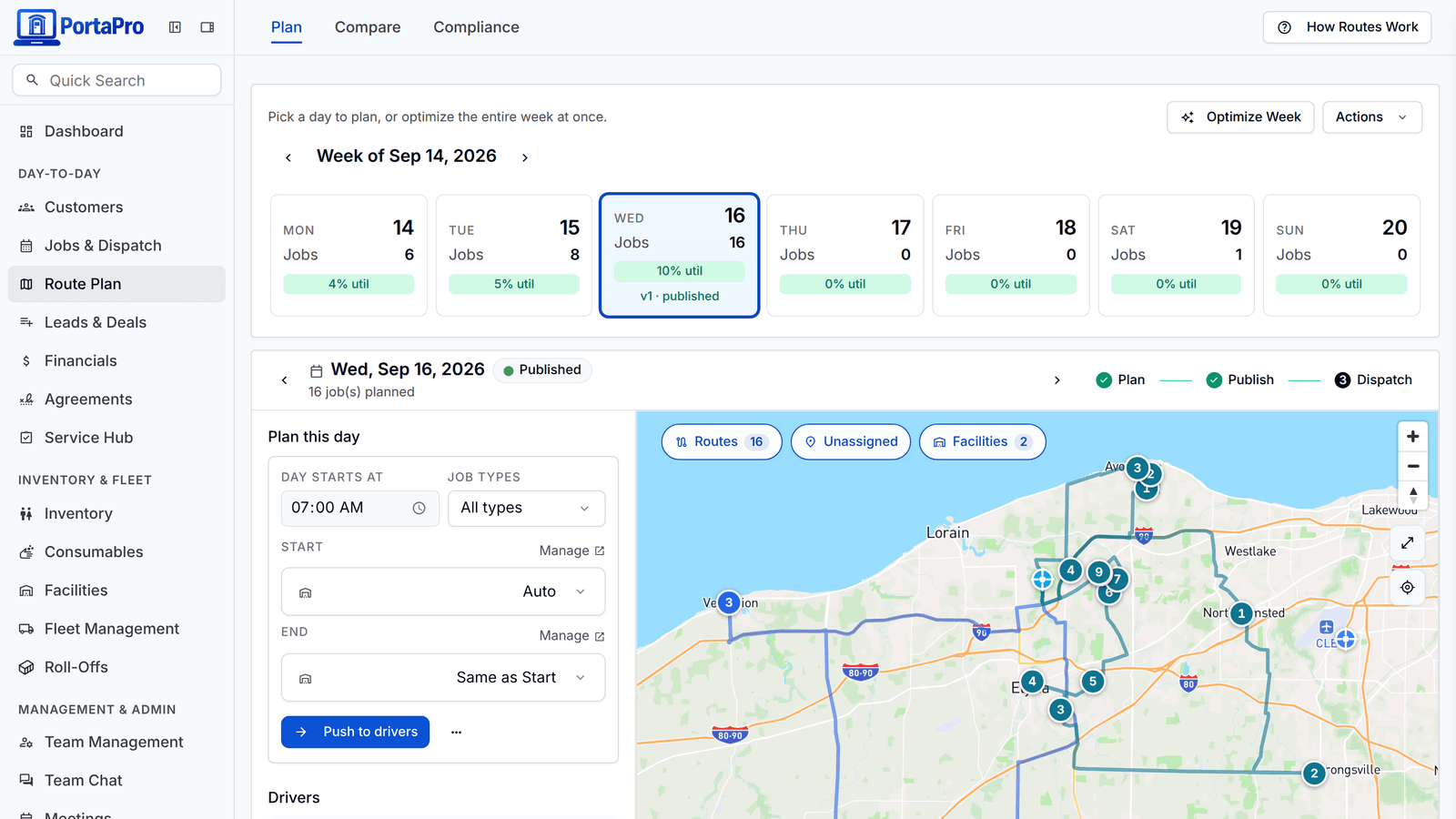Click Push to drivers button

click(355, 732)
